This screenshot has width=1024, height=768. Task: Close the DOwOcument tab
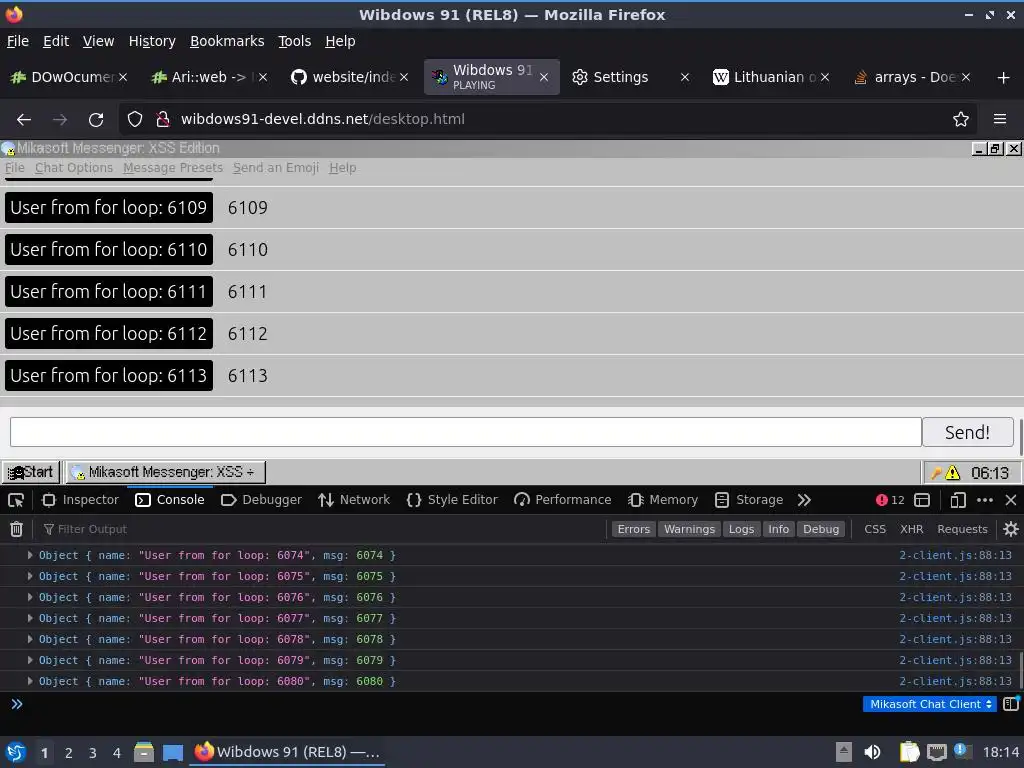tap(123, 77)
